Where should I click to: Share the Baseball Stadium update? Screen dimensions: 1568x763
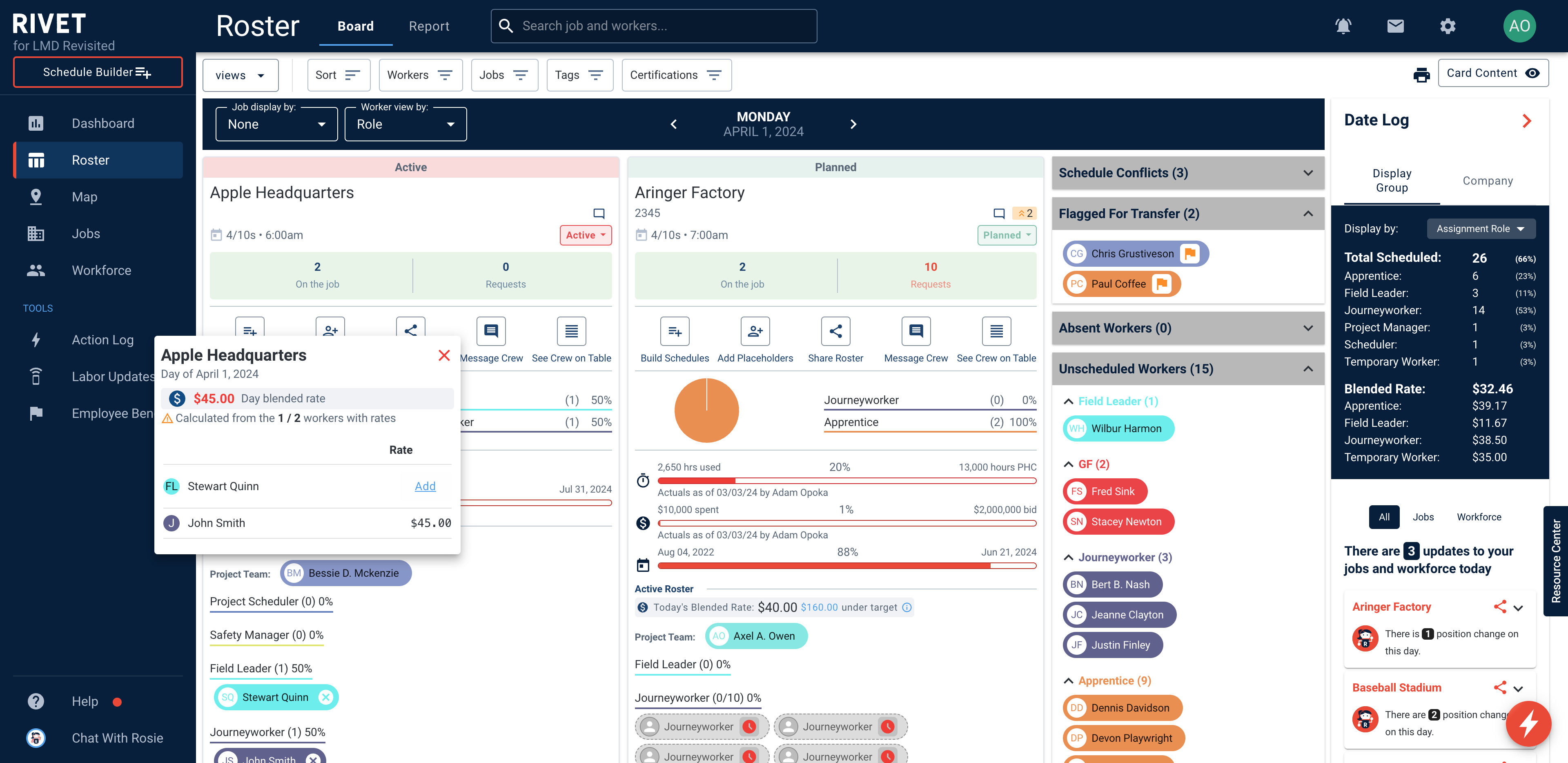click(1500, 688)
